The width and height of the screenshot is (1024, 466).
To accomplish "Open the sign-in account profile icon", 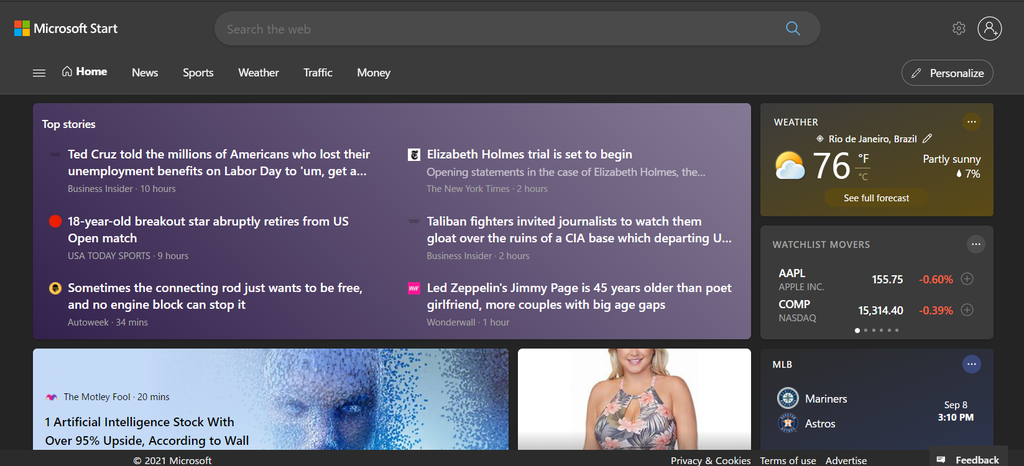I will tap(989, 29).
